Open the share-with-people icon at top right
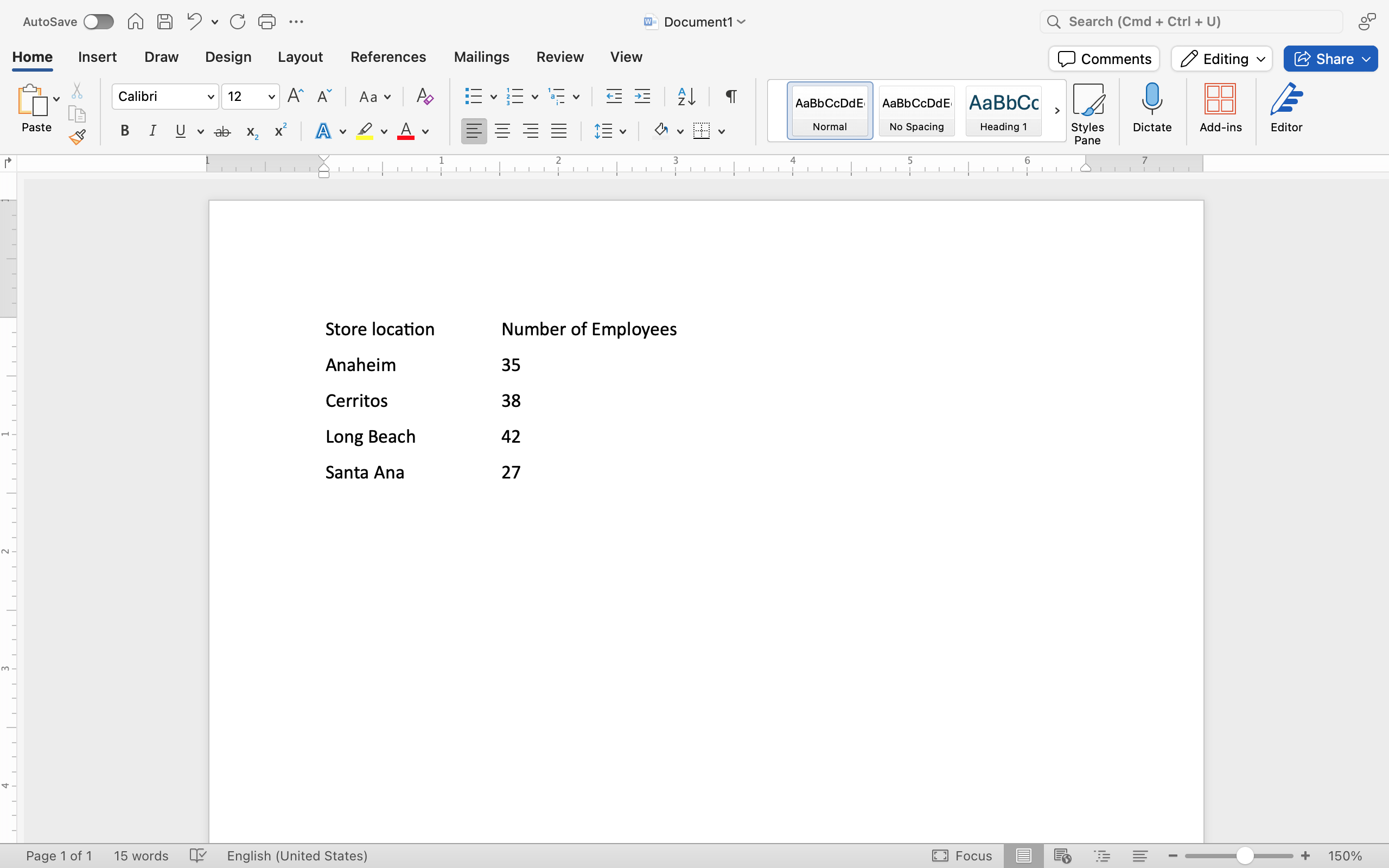1389x868 pixels. pyautogui.click(x=1367, y=22)
